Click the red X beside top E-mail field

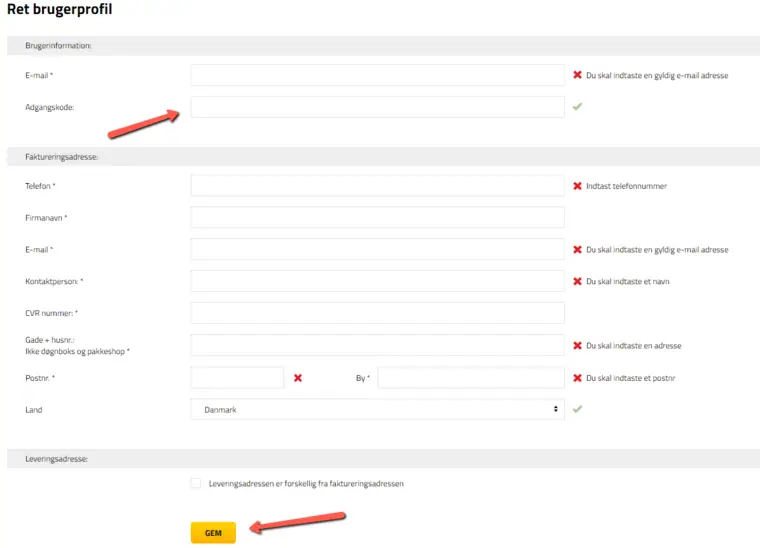(577, 75)
